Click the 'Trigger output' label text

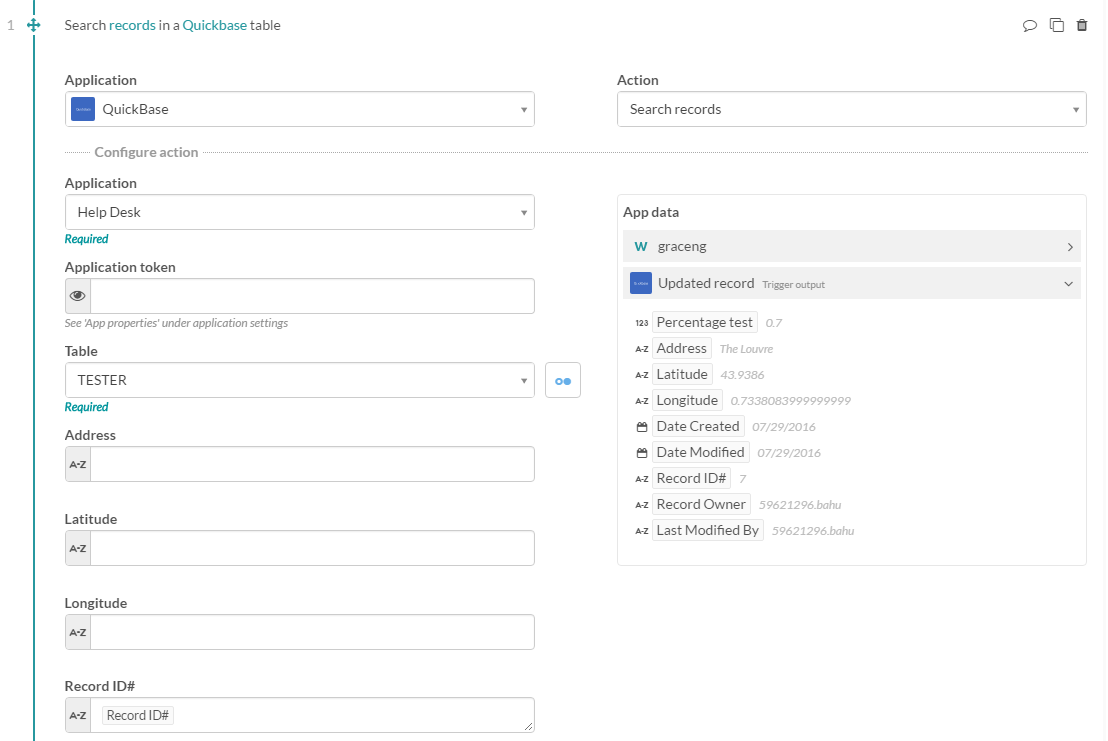pos(794,285)
